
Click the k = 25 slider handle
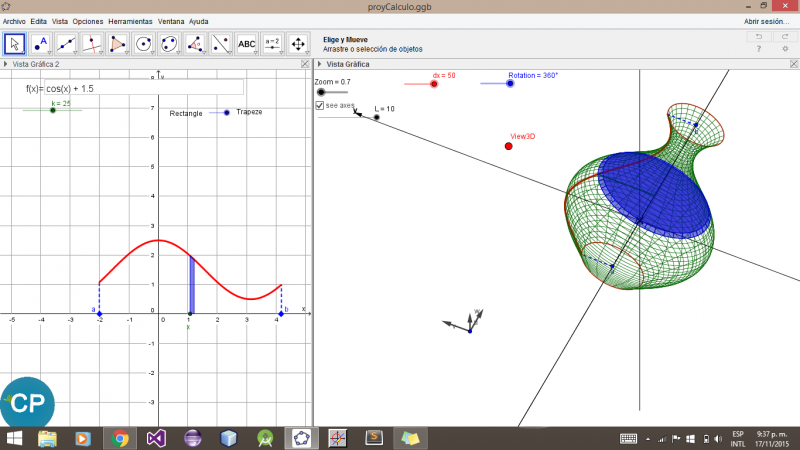coord(53,110)
